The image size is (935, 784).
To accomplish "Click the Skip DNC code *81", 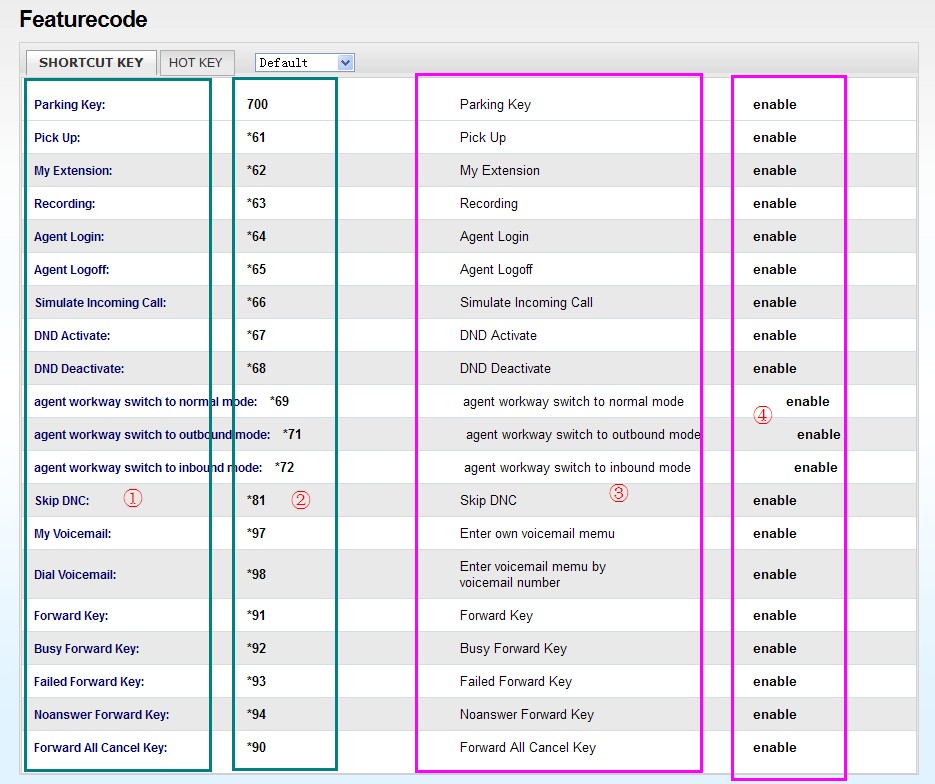I will (x=256, y=500).
